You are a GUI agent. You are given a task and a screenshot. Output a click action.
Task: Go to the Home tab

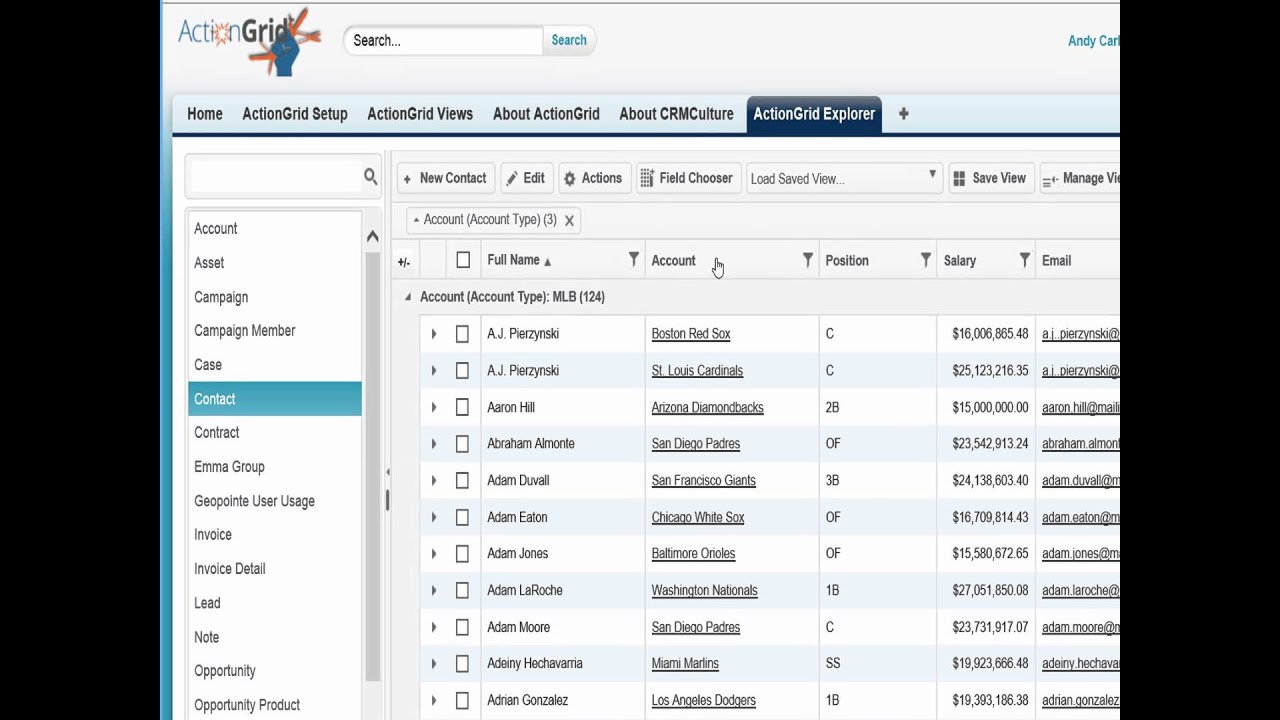point(205,114)
